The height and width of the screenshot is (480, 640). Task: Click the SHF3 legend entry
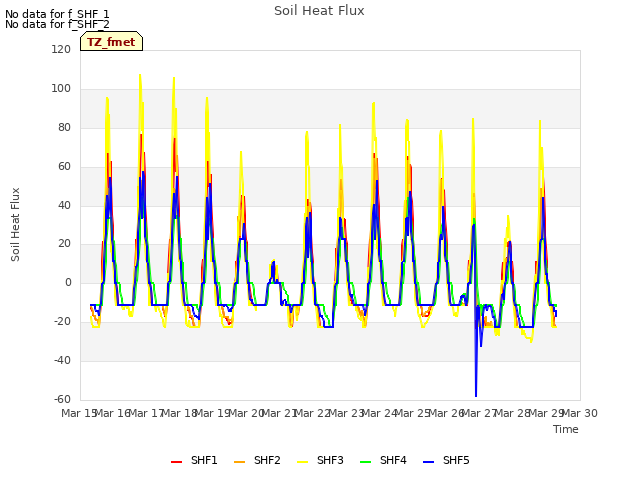(x=320, y=460)
